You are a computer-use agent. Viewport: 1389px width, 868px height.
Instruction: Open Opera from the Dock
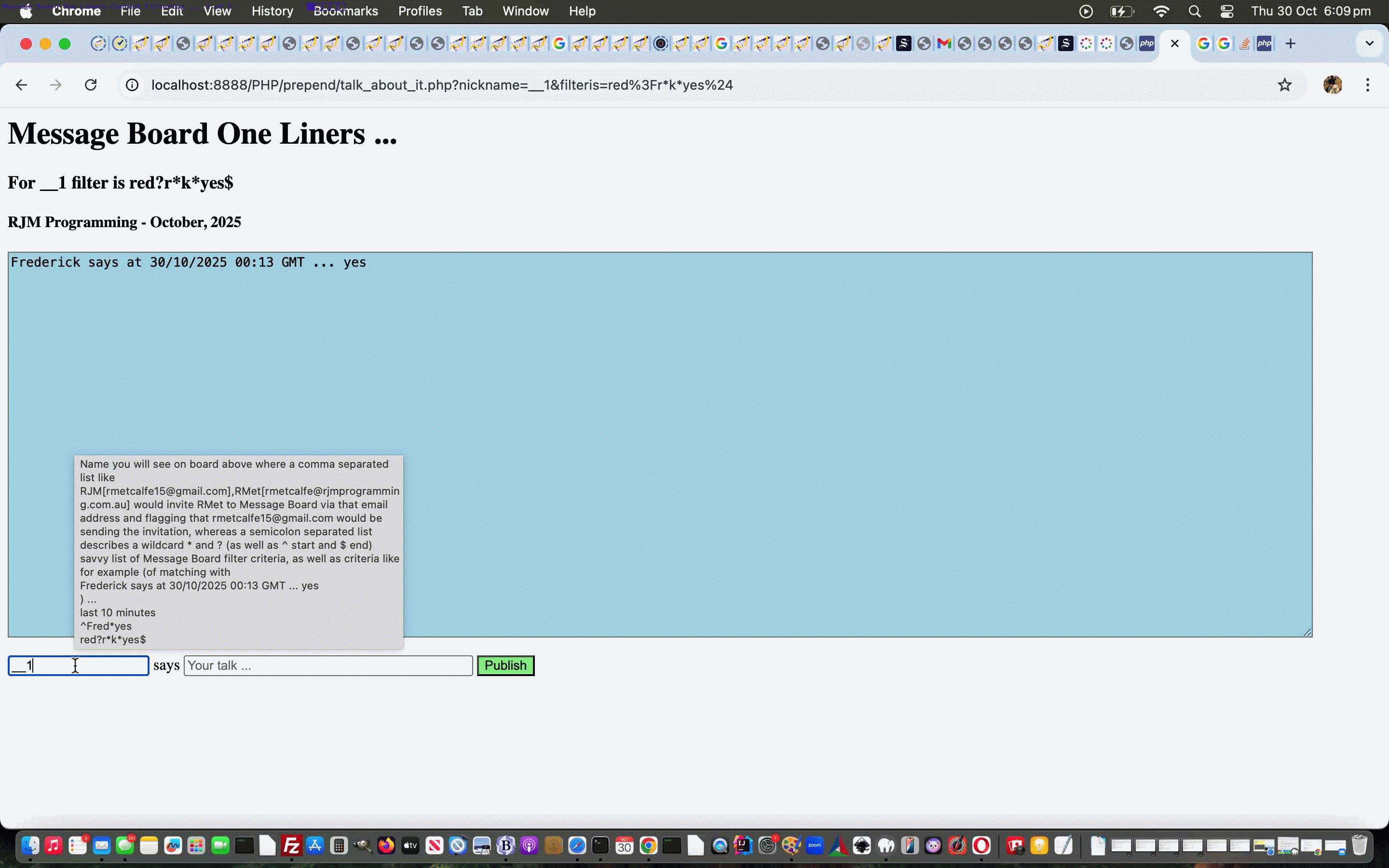[x=982, y=846]
